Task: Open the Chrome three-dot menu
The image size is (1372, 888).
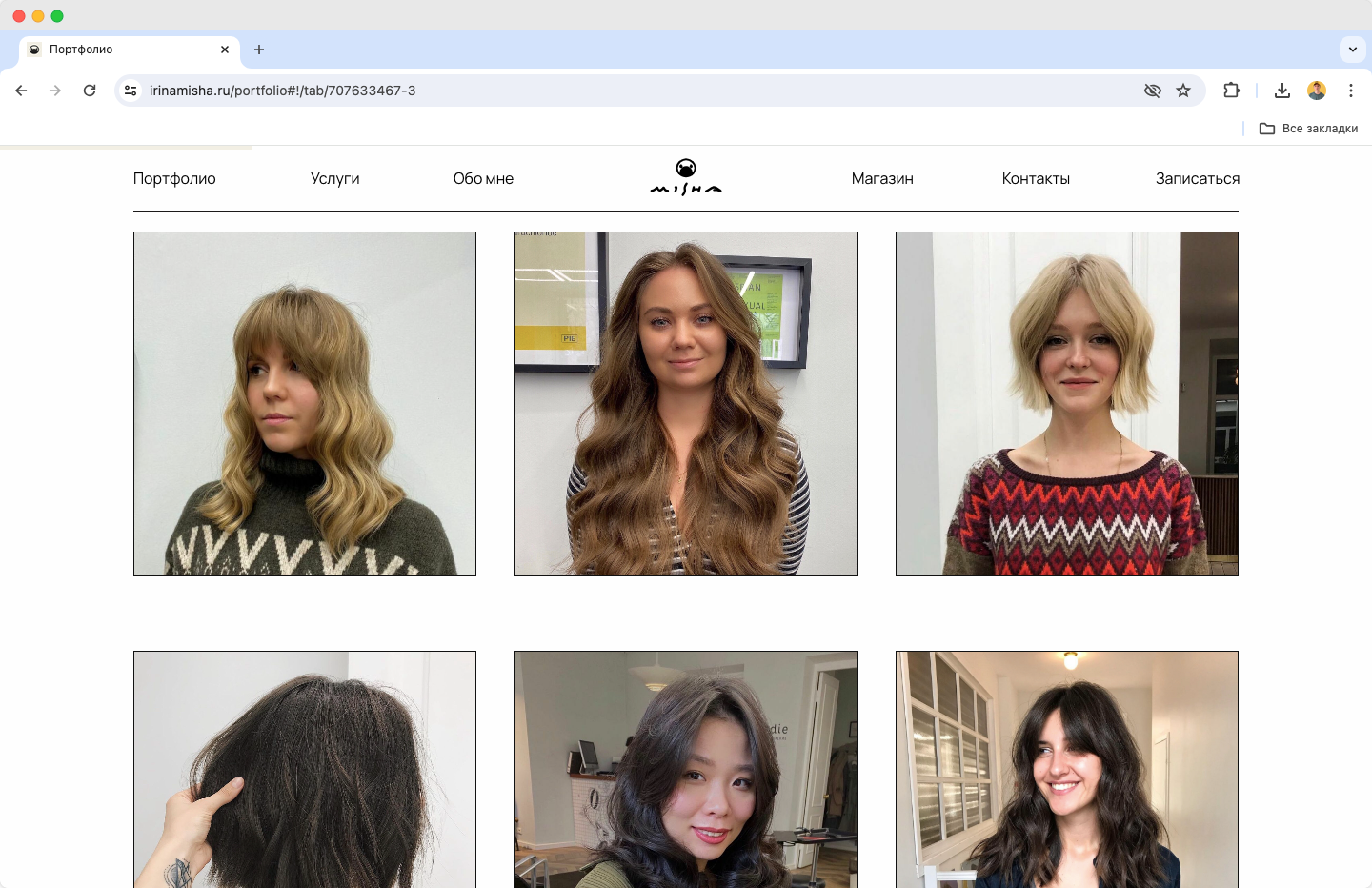Action: 1351,91
